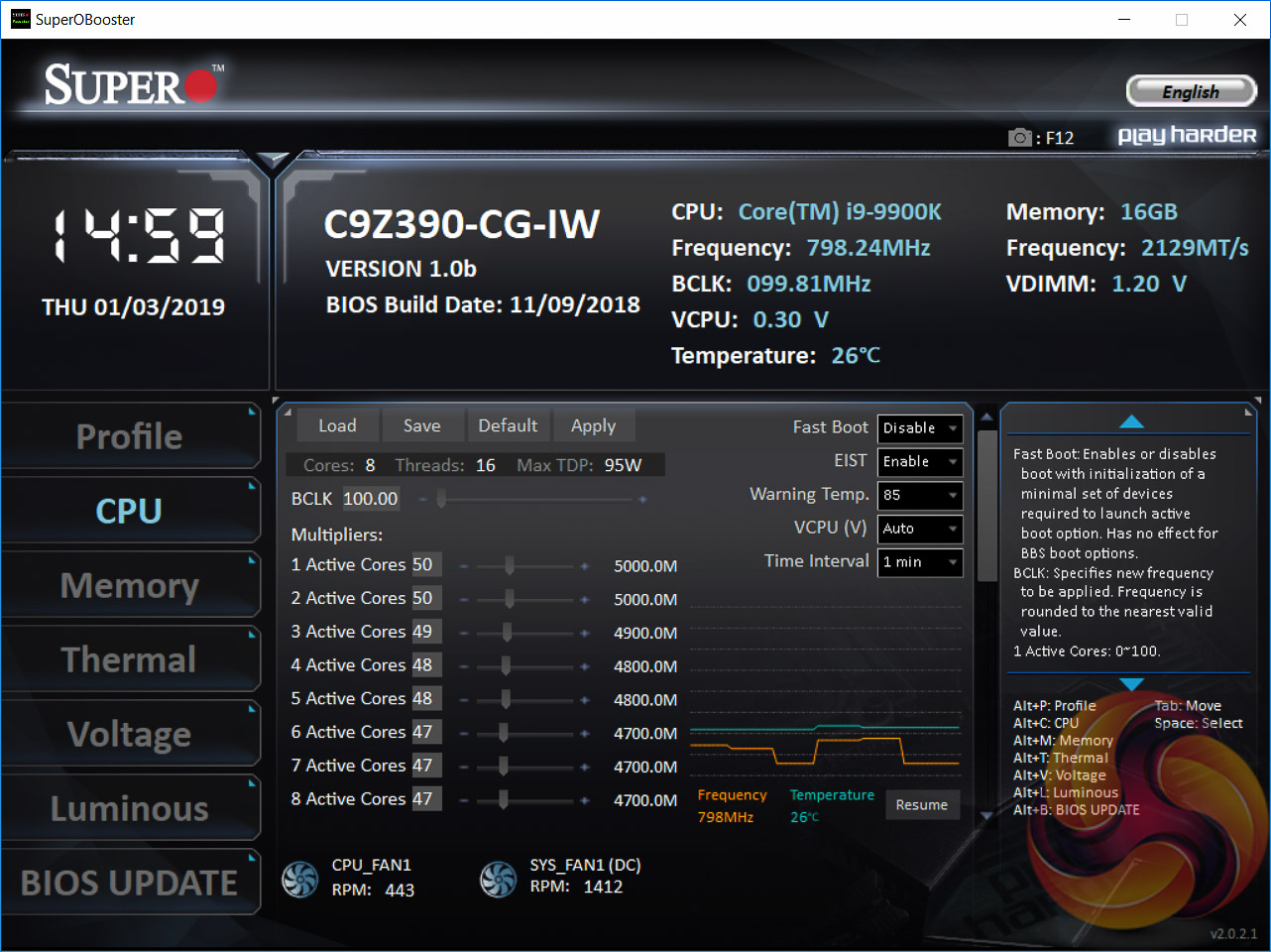This screenshot has height=952, width=1271.
Task: Expand the Time Interval dropdown
Action: (x=920, y=562)
